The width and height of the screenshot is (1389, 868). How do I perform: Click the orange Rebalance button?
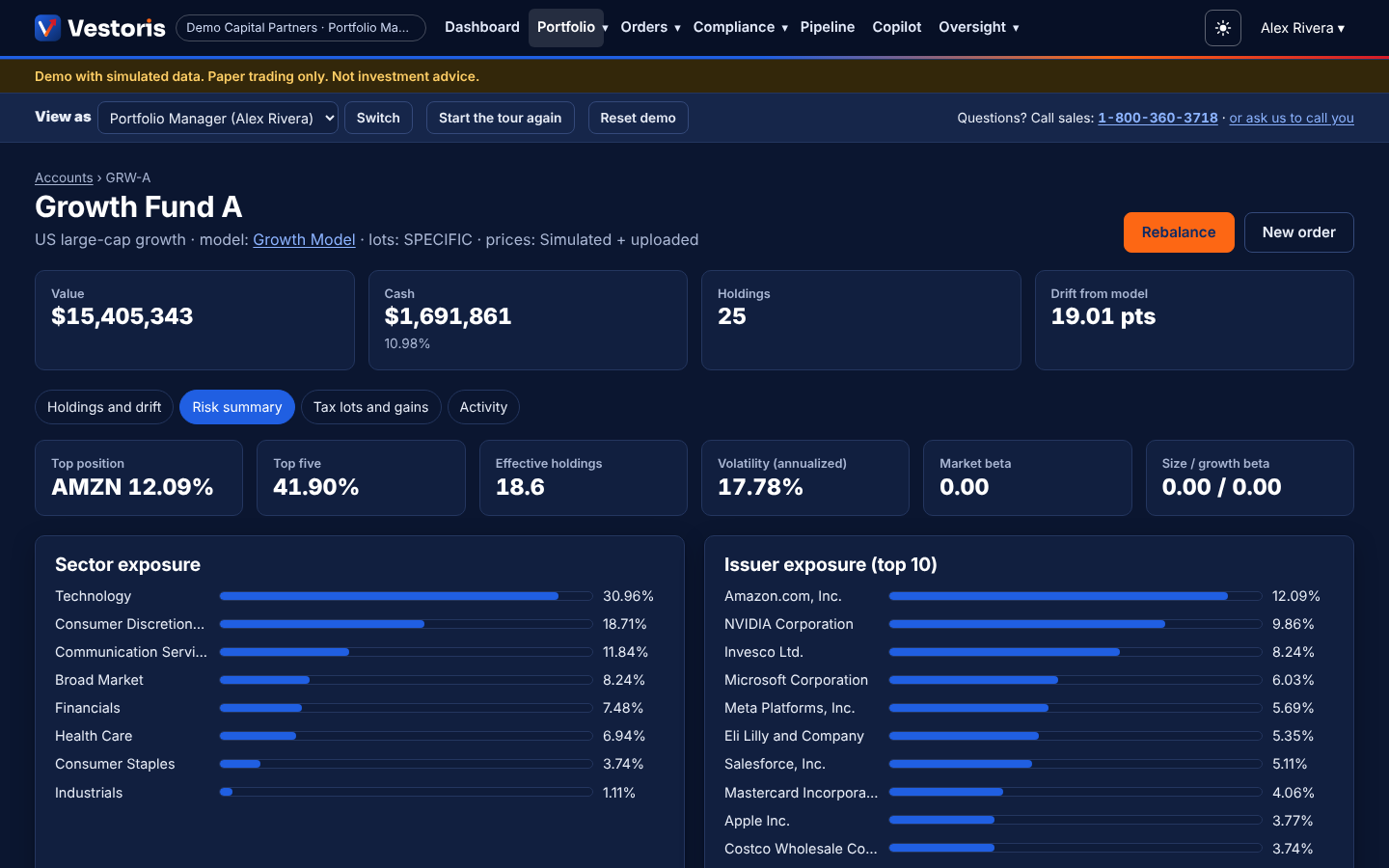(1179, 232)
